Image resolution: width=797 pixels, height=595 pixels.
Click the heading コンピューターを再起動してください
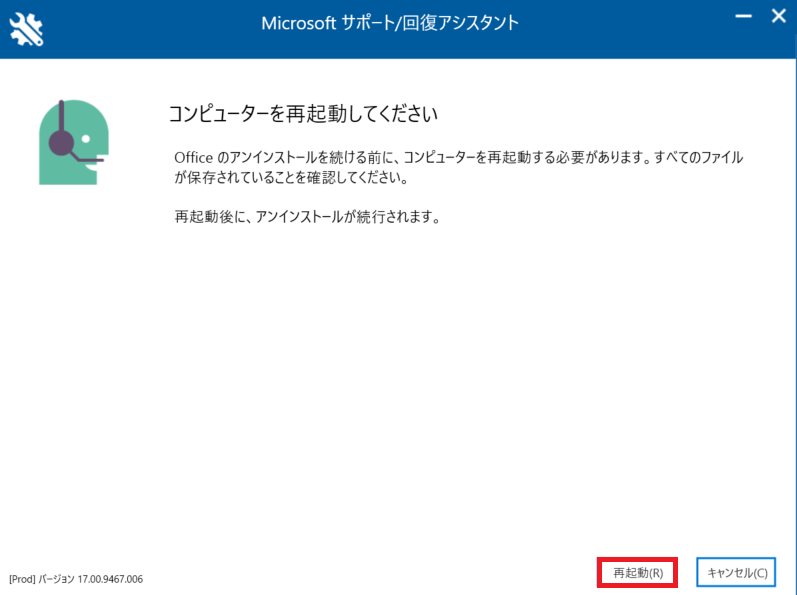pyautogui.click(x=303, y=114)
